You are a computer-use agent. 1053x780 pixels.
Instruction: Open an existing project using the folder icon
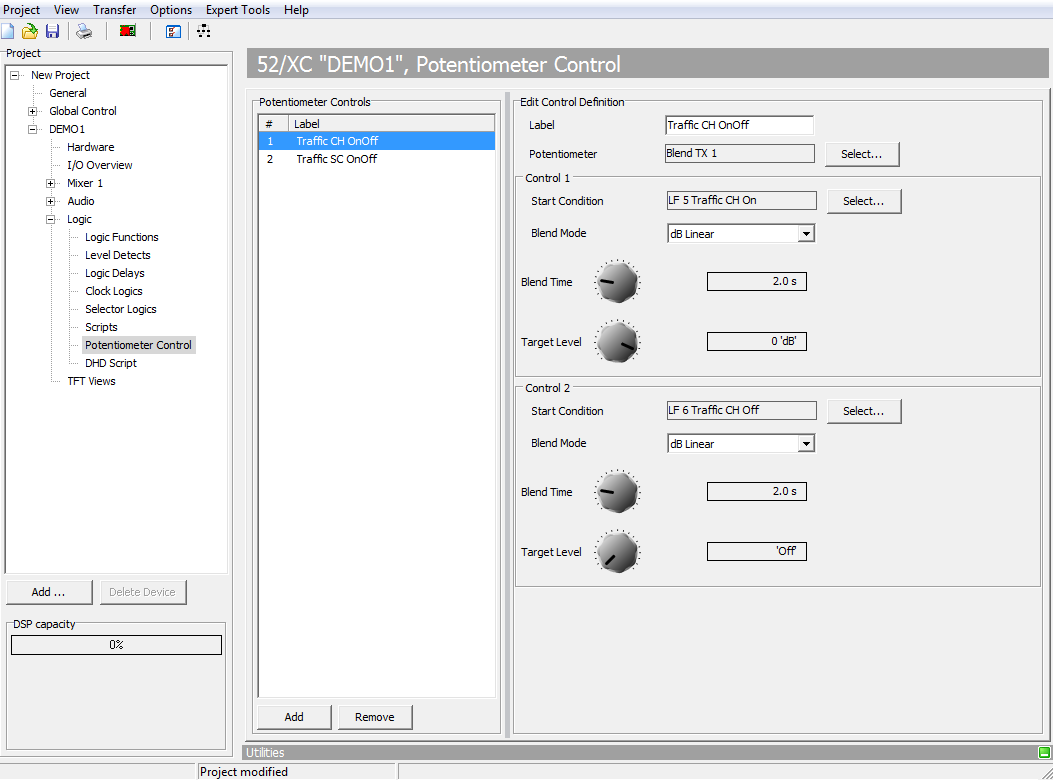point(32,31)
